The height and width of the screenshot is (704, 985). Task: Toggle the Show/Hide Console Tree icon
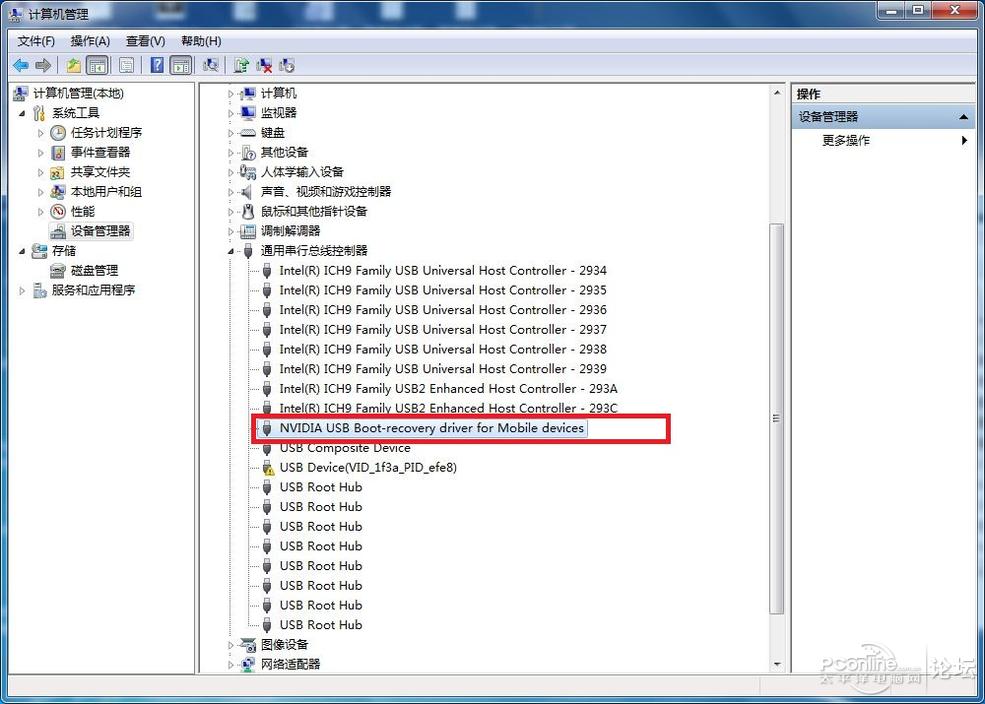pos(96,65)
